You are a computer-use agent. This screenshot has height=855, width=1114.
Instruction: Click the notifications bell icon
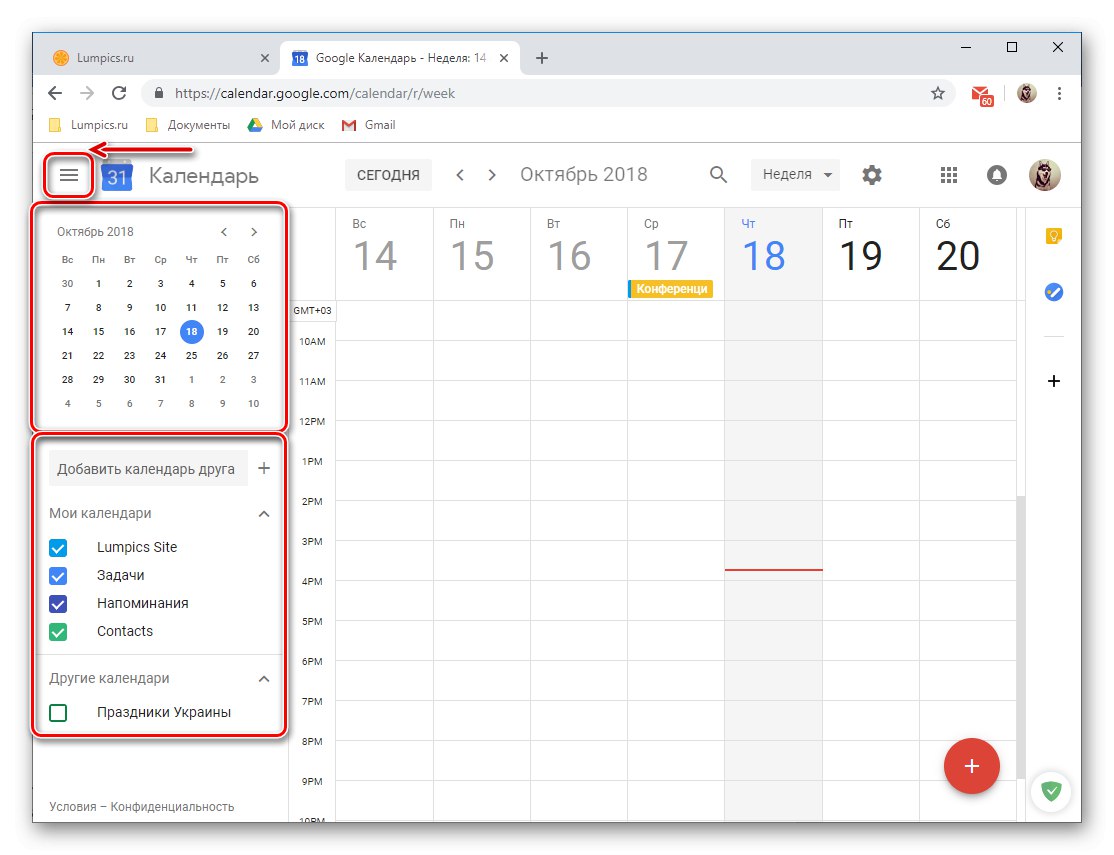996,174
